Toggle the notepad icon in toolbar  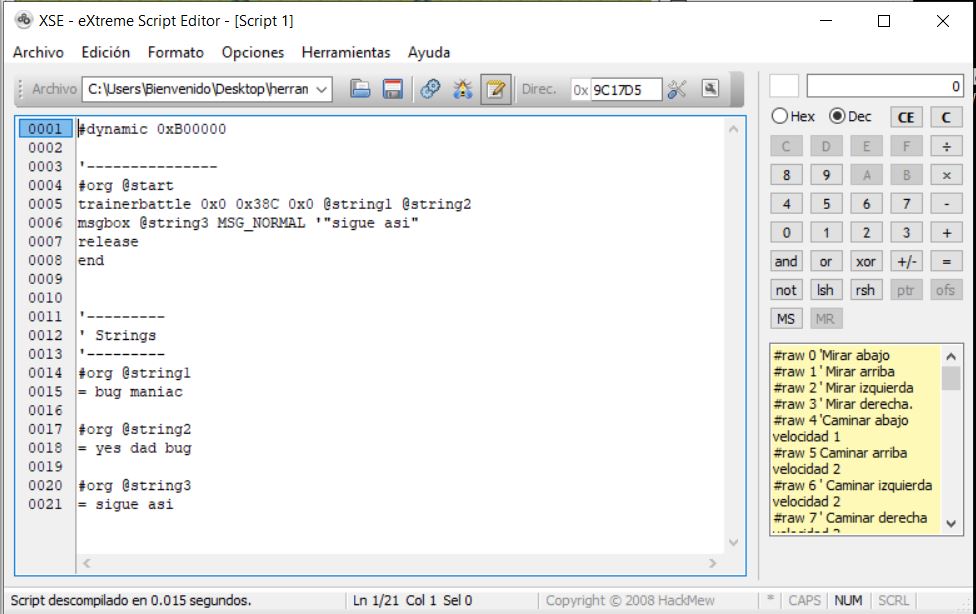(x=494, y=89)
